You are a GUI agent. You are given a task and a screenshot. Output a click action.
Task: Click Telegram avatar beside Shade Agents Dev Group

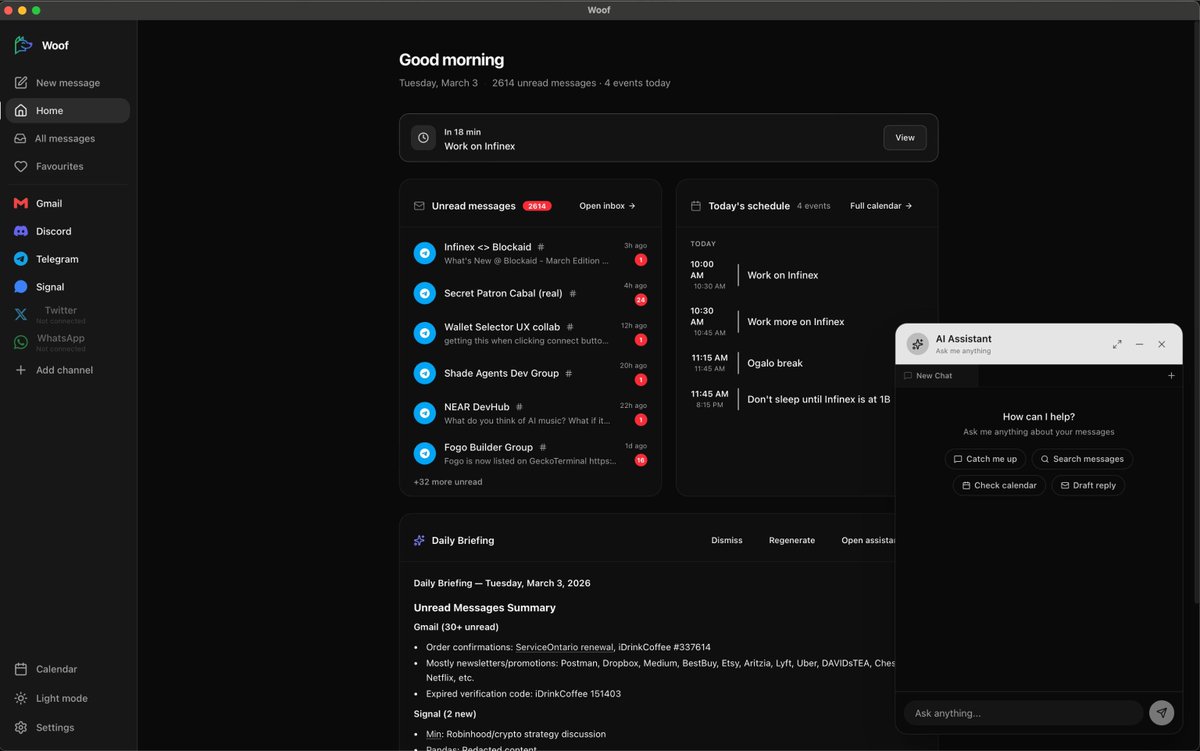click(425, 373)
